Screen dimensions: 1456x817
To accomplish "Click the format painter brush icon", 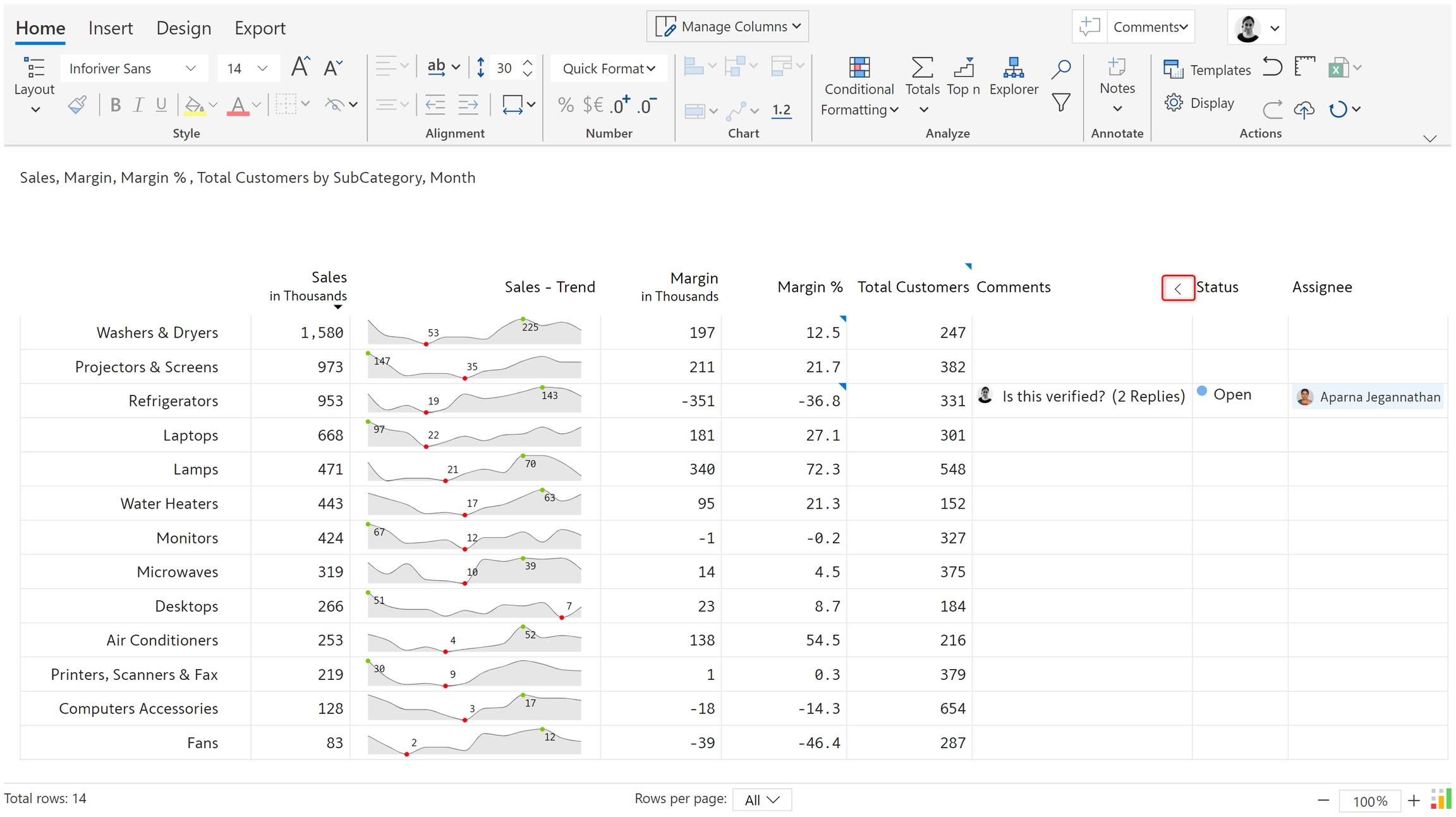I will 77,105.
